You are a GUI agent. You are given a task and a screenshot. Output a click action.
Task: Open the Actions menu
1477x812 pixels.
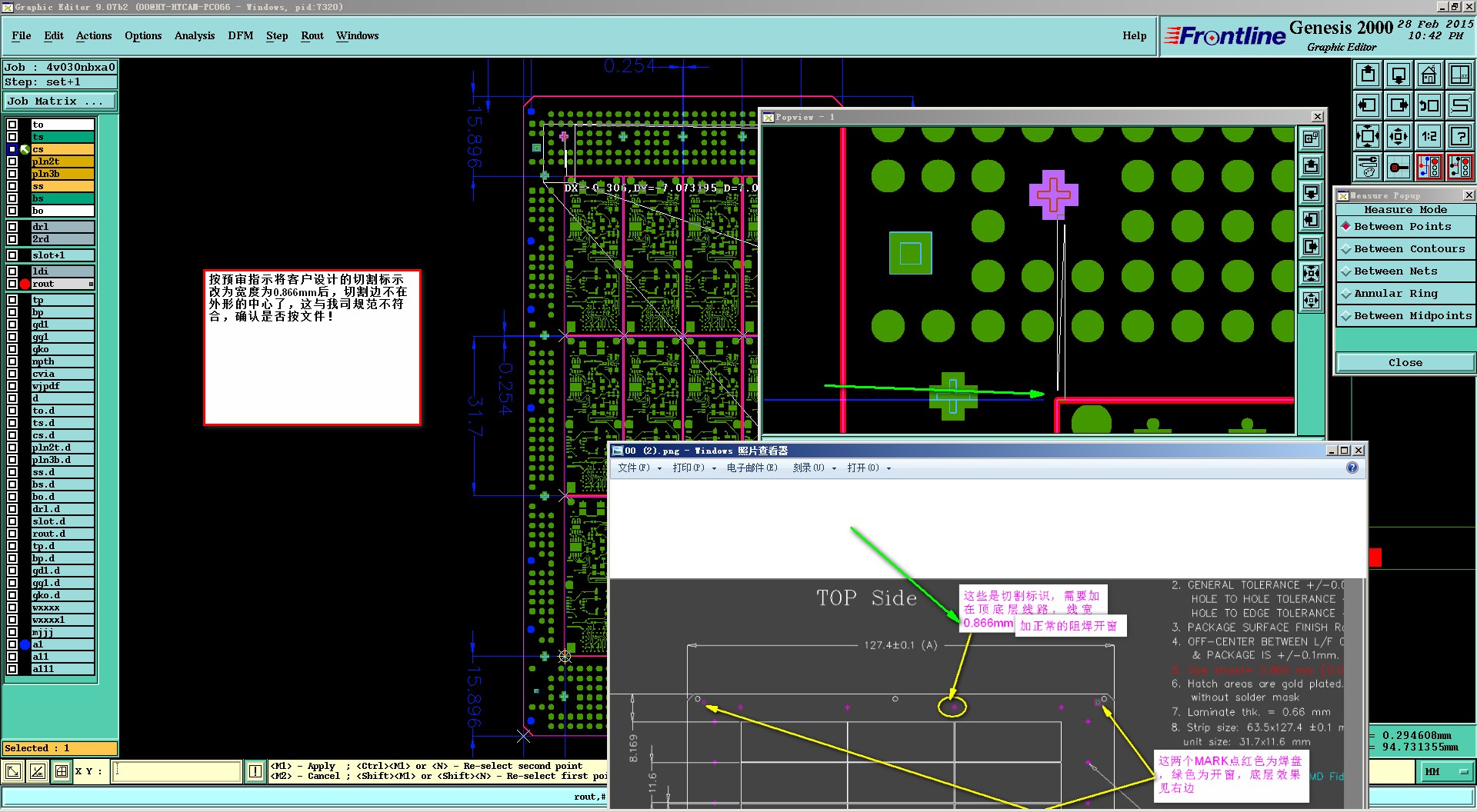[x=94, y=36]
